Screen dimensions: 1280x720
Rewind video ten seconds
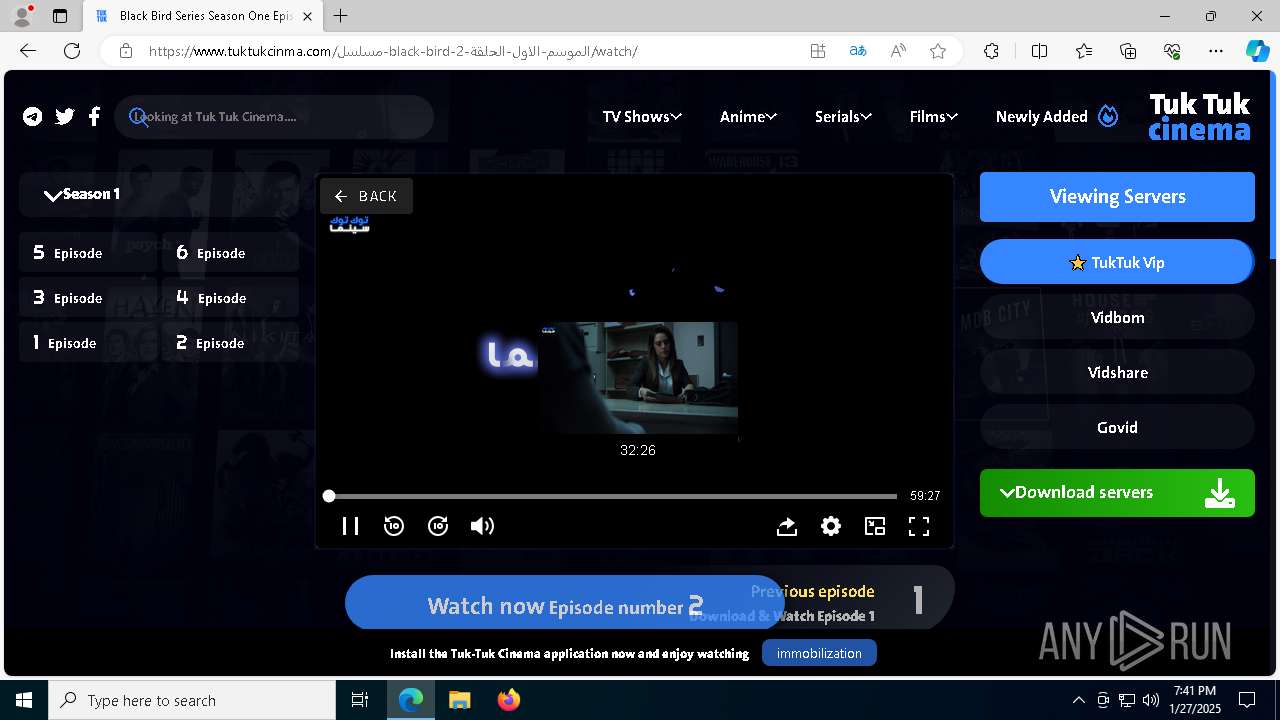(x=394, y=526)
